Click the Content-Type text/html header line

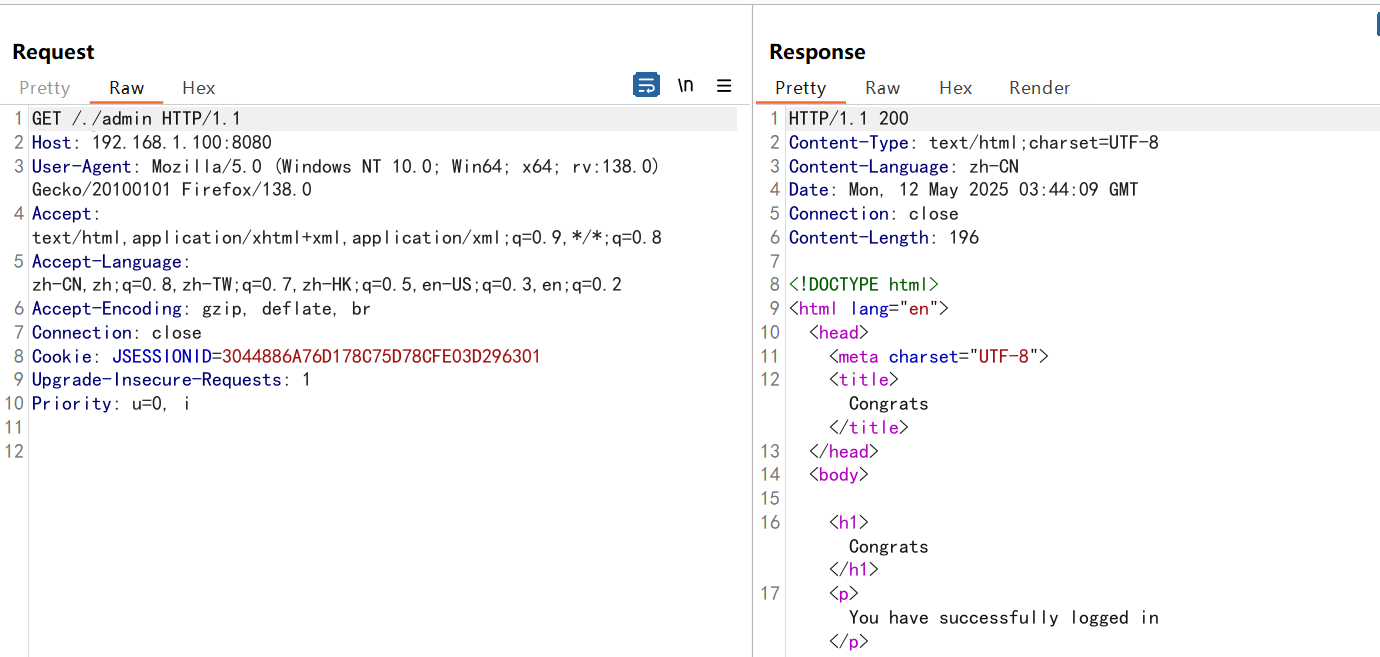pyautogui.click(x=974, y=143)
